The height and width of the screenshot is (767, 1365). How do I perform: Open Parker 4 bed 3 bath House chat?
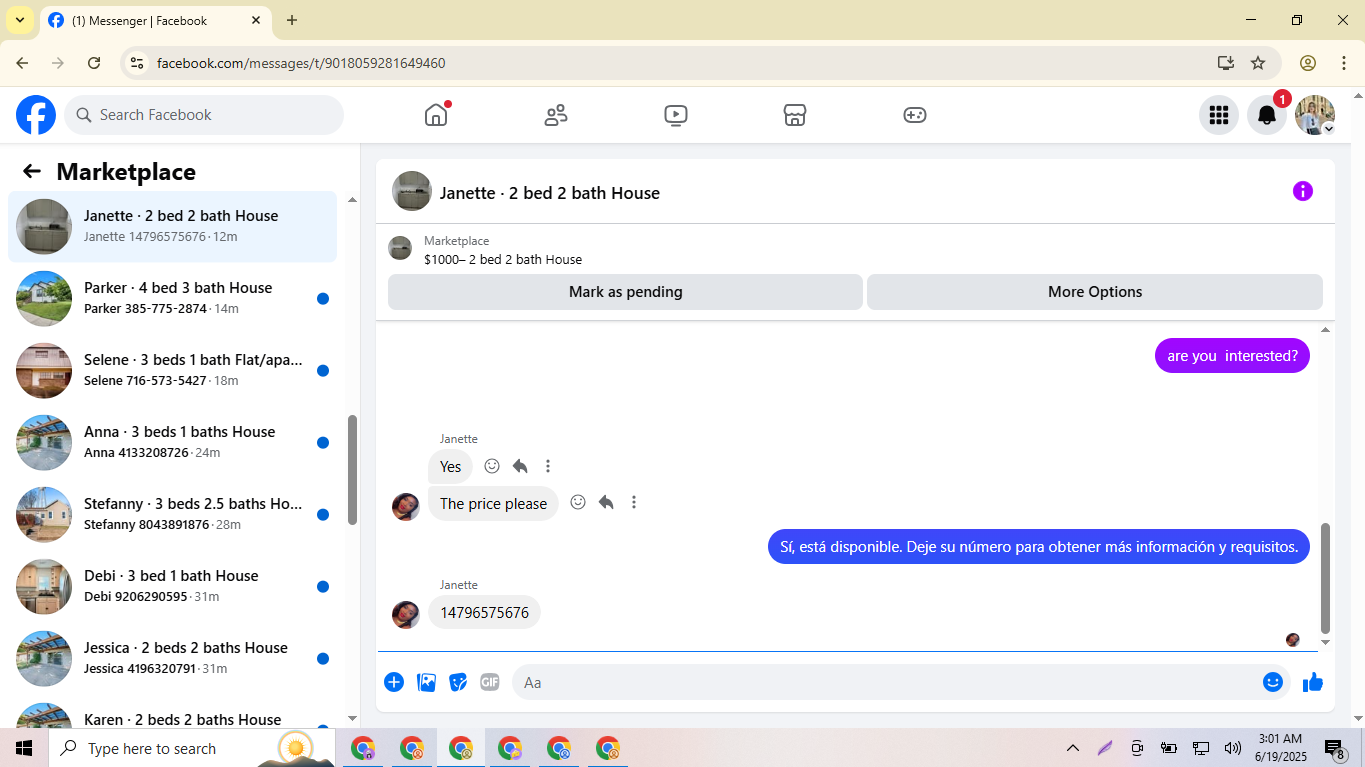[x=172, y=299]
